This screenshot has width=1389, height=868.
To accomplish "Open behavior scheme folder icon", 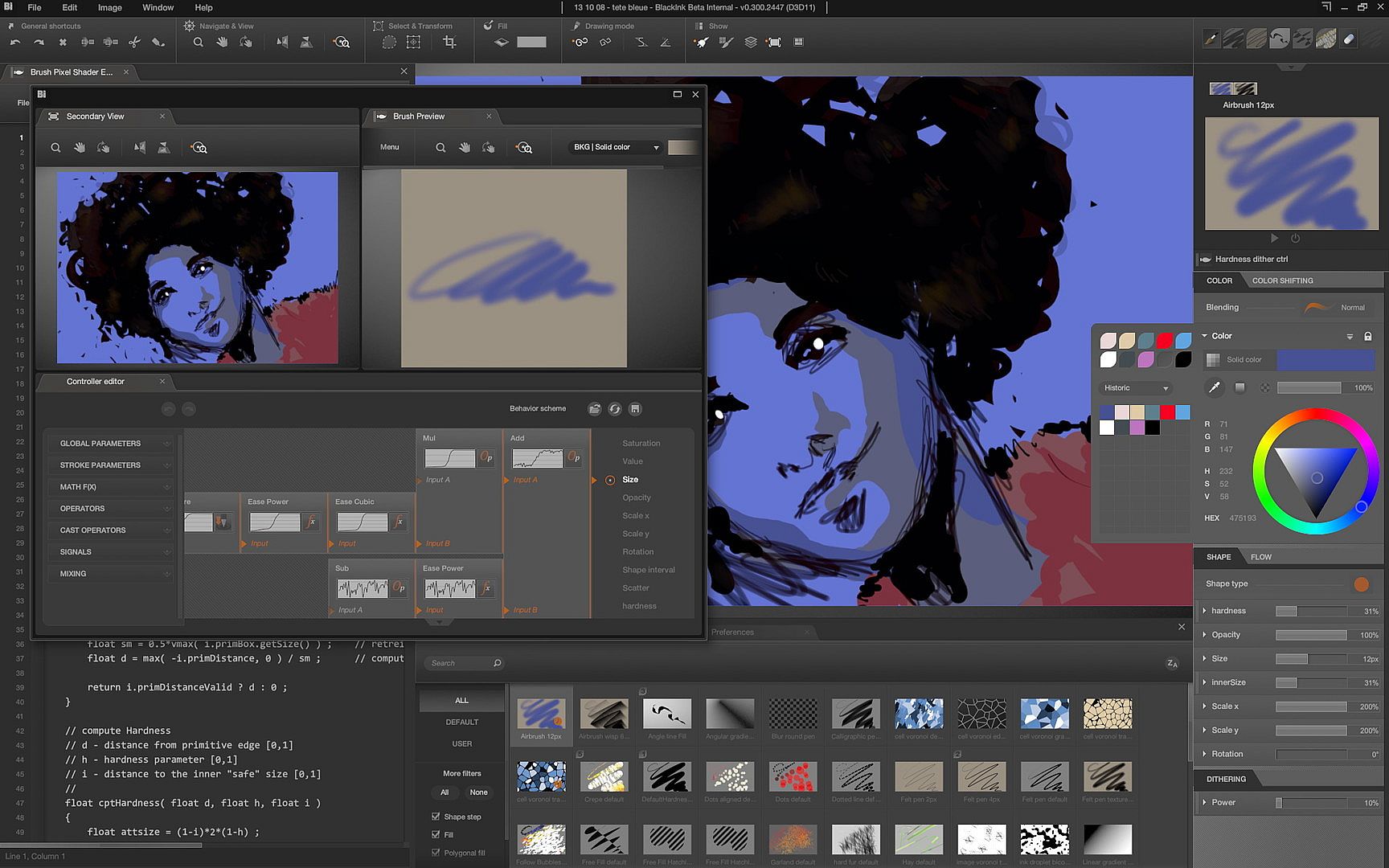I will 594,409.
